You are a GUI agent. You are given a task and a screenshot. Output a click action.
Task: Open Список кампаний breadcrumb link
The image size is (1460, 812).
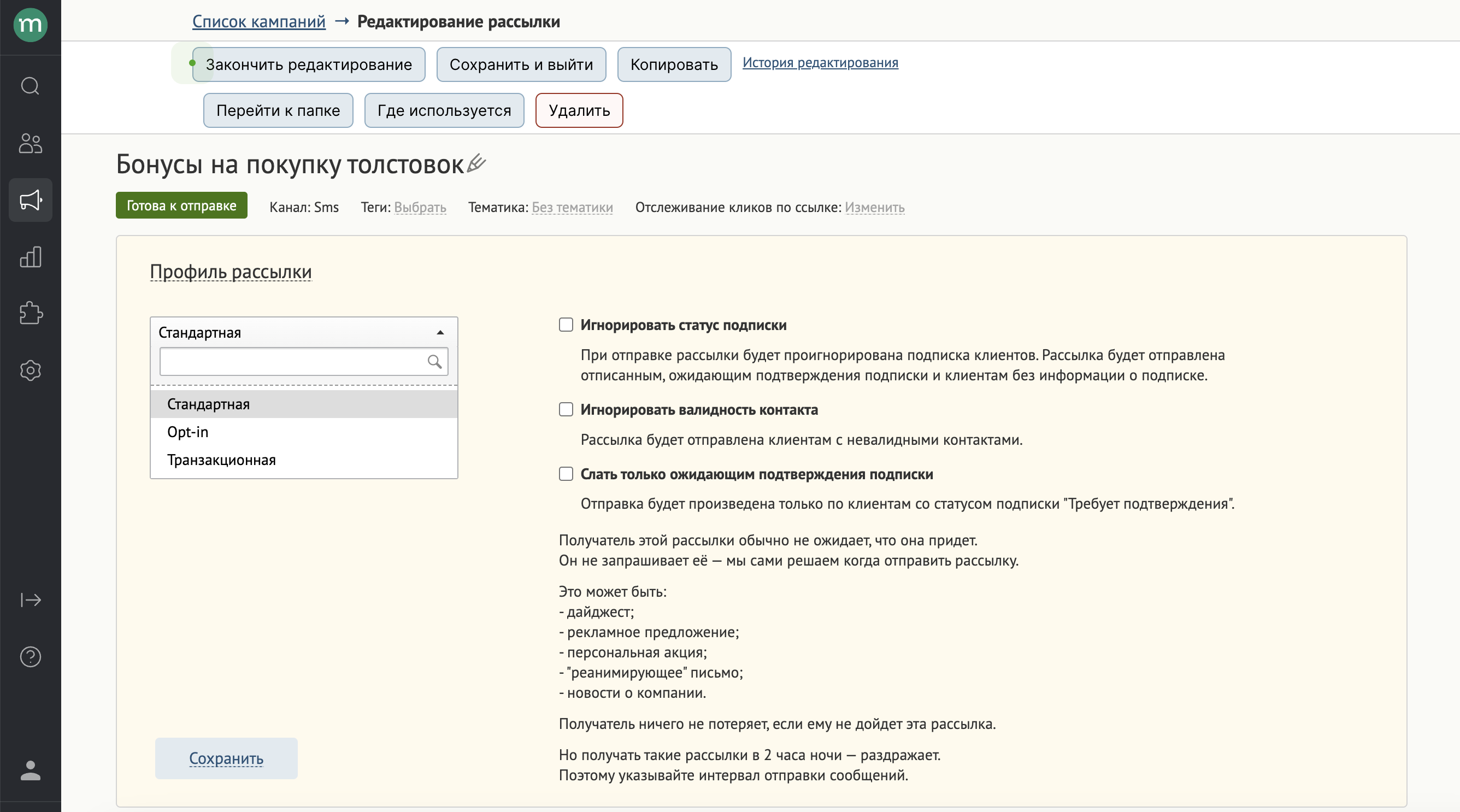pos(259,21)
